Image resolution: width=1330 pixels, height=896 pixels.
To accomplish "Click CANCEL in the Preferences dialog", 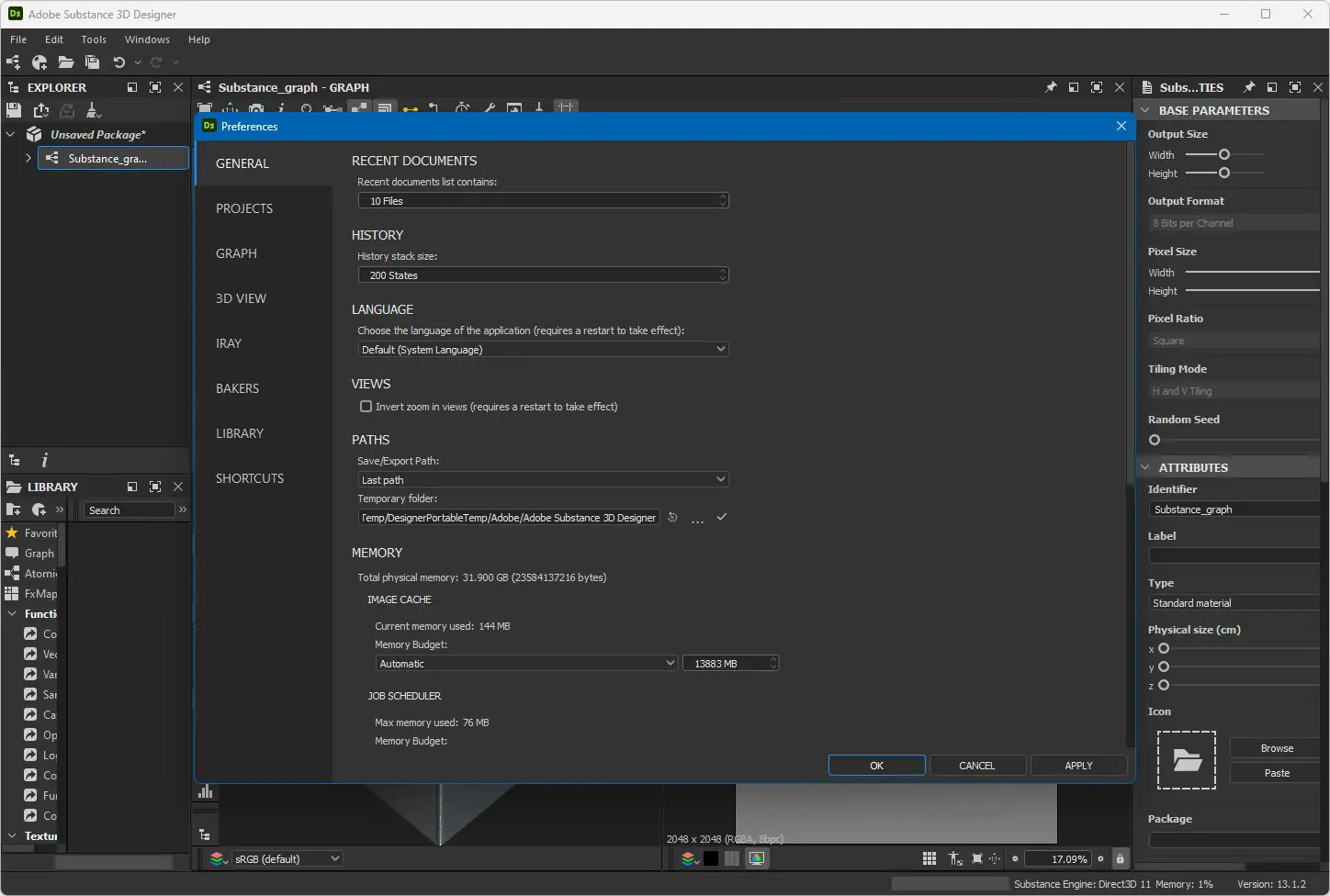I will 977,766.
